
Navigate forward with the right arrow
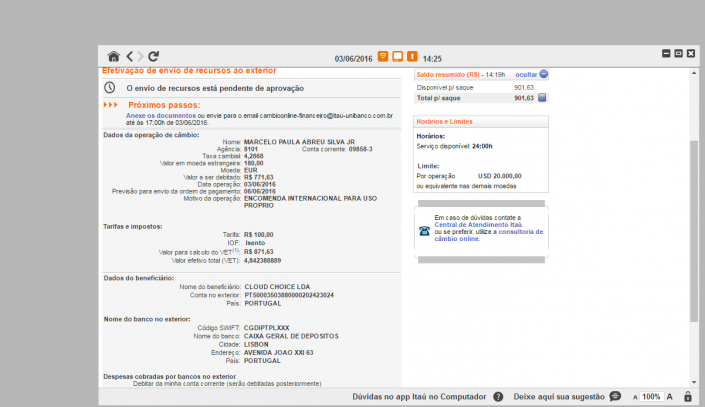[140, 56]
